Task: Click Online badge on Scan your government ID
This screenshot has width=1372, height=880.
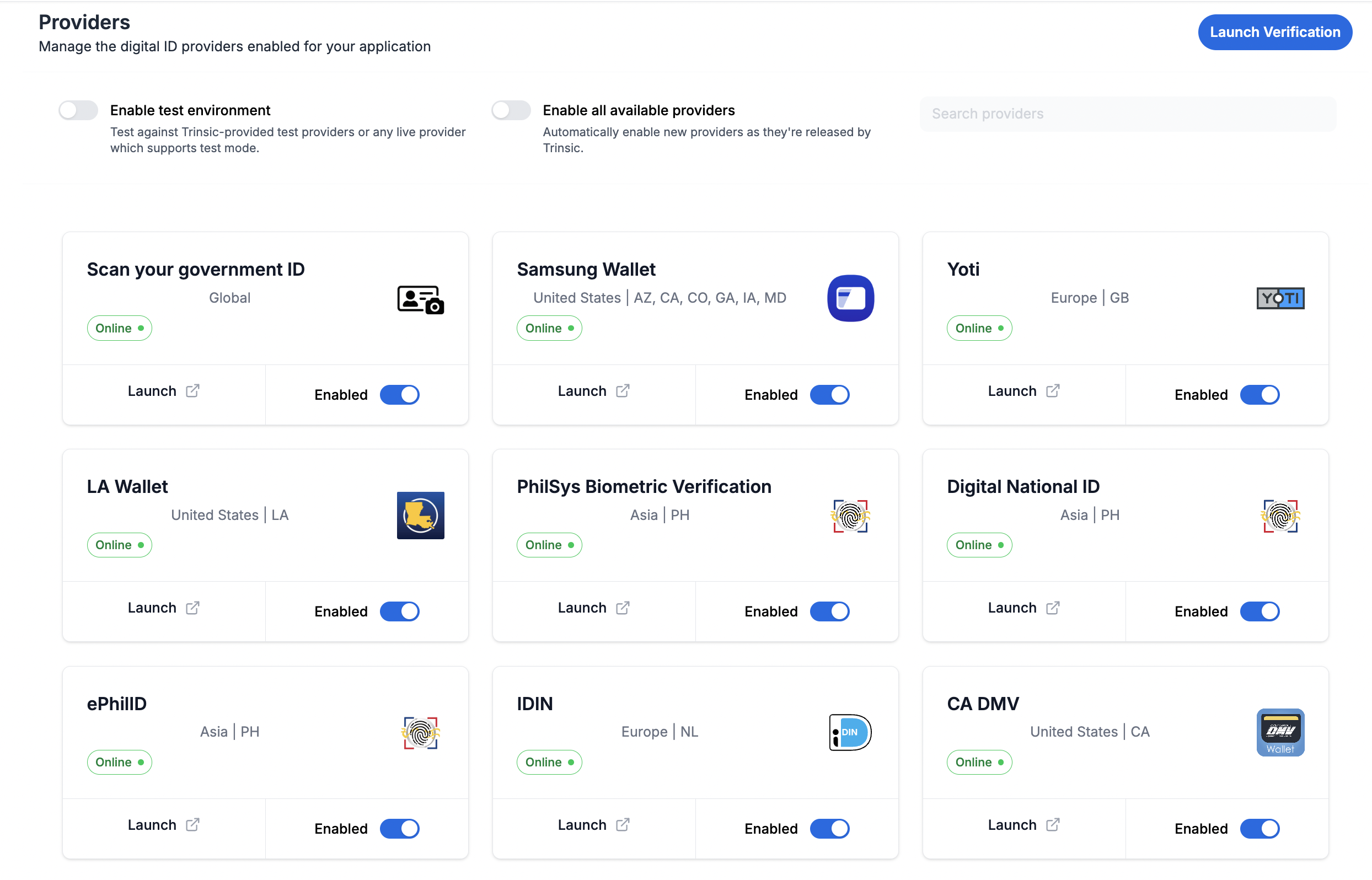Action: coord(120,328)
